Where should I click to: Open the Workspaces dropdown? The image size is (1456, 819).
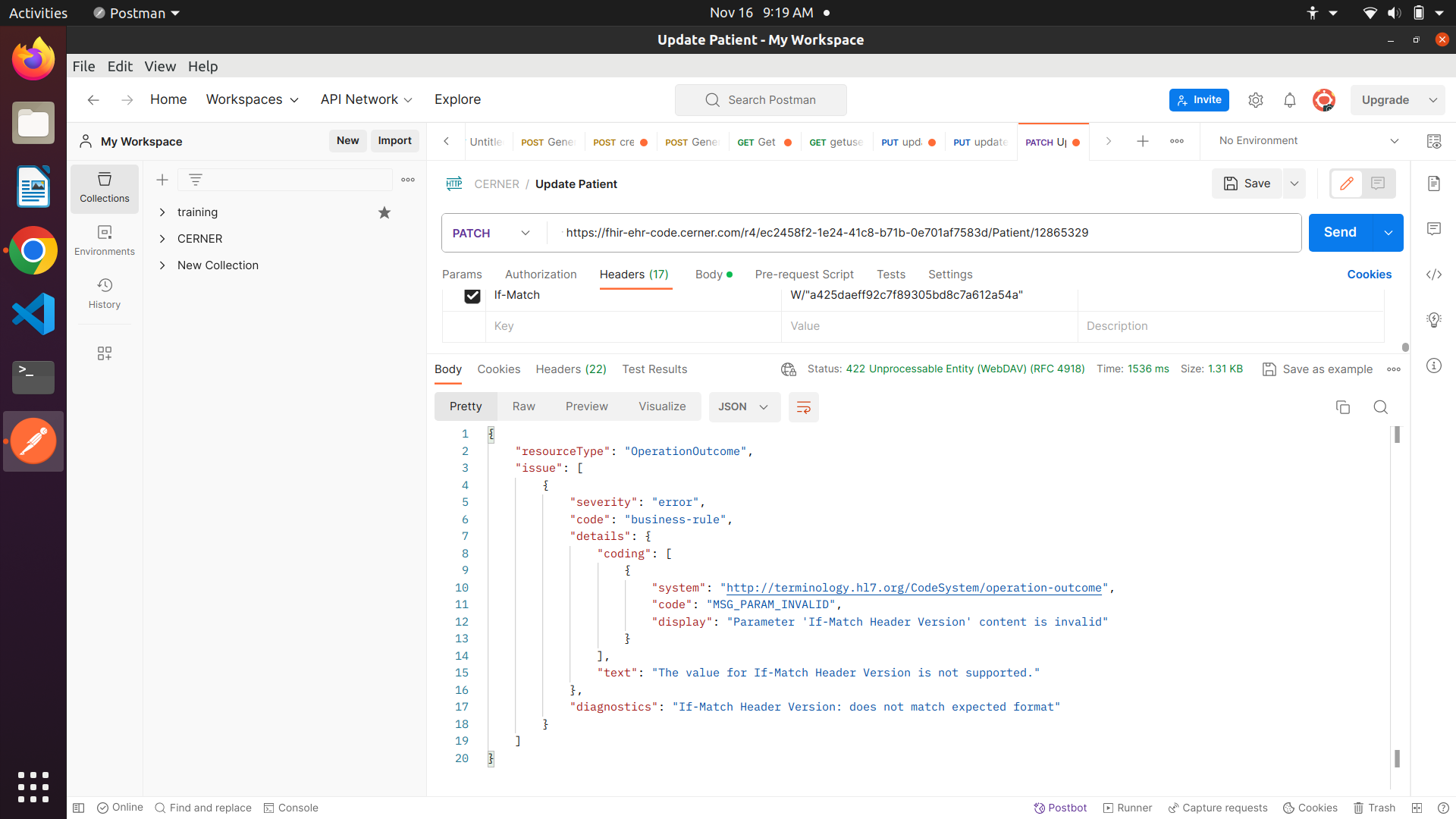[253, 100]
